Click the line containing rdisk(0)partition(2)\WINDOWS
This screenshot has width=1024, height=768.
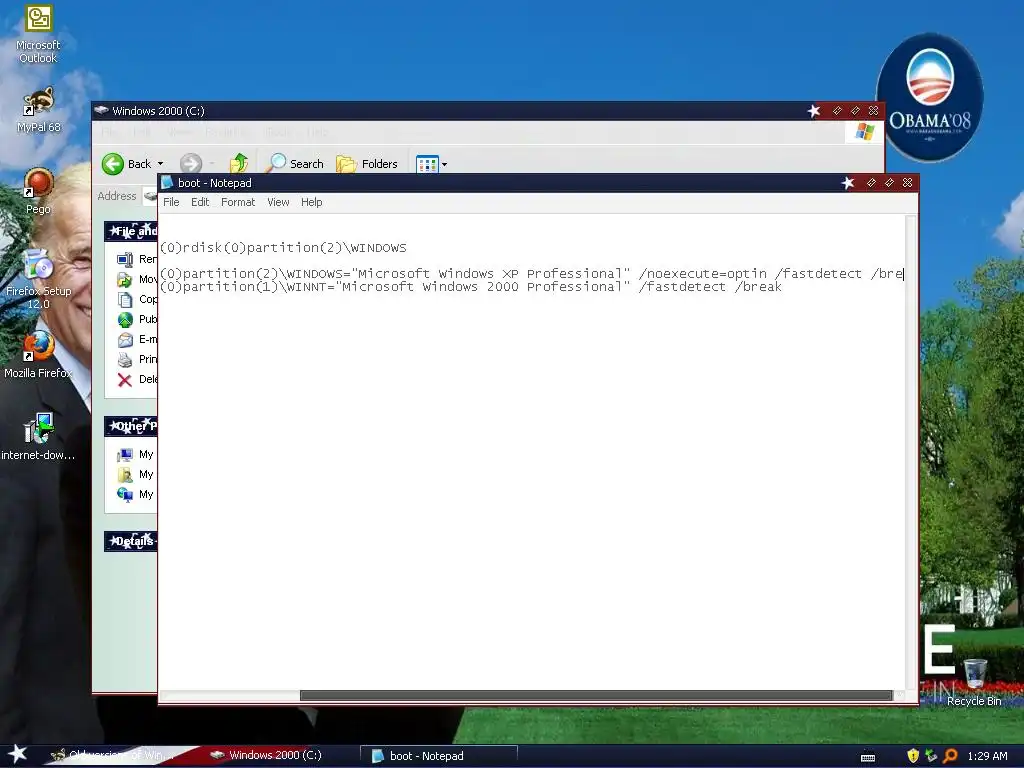tap(283, 248)
